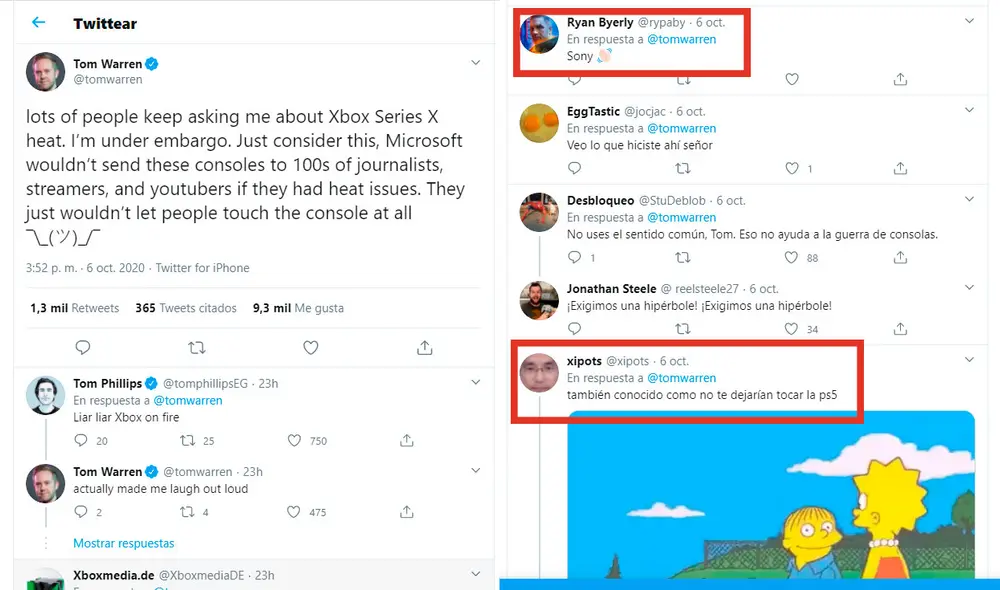Click the reply icon on Tom Warren's main tweet

tap(83, 347)
